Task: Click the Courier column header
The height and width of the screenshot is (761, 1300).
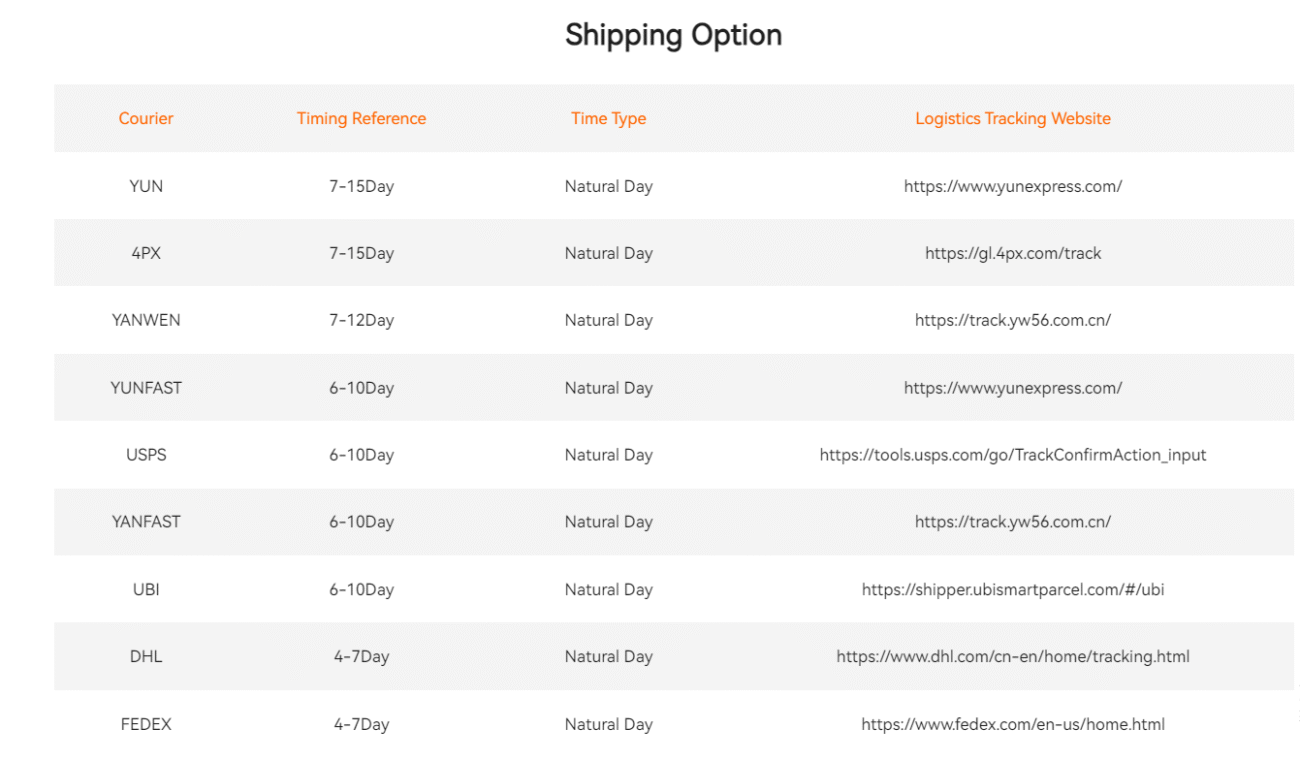Action: [x=146, y=118]
